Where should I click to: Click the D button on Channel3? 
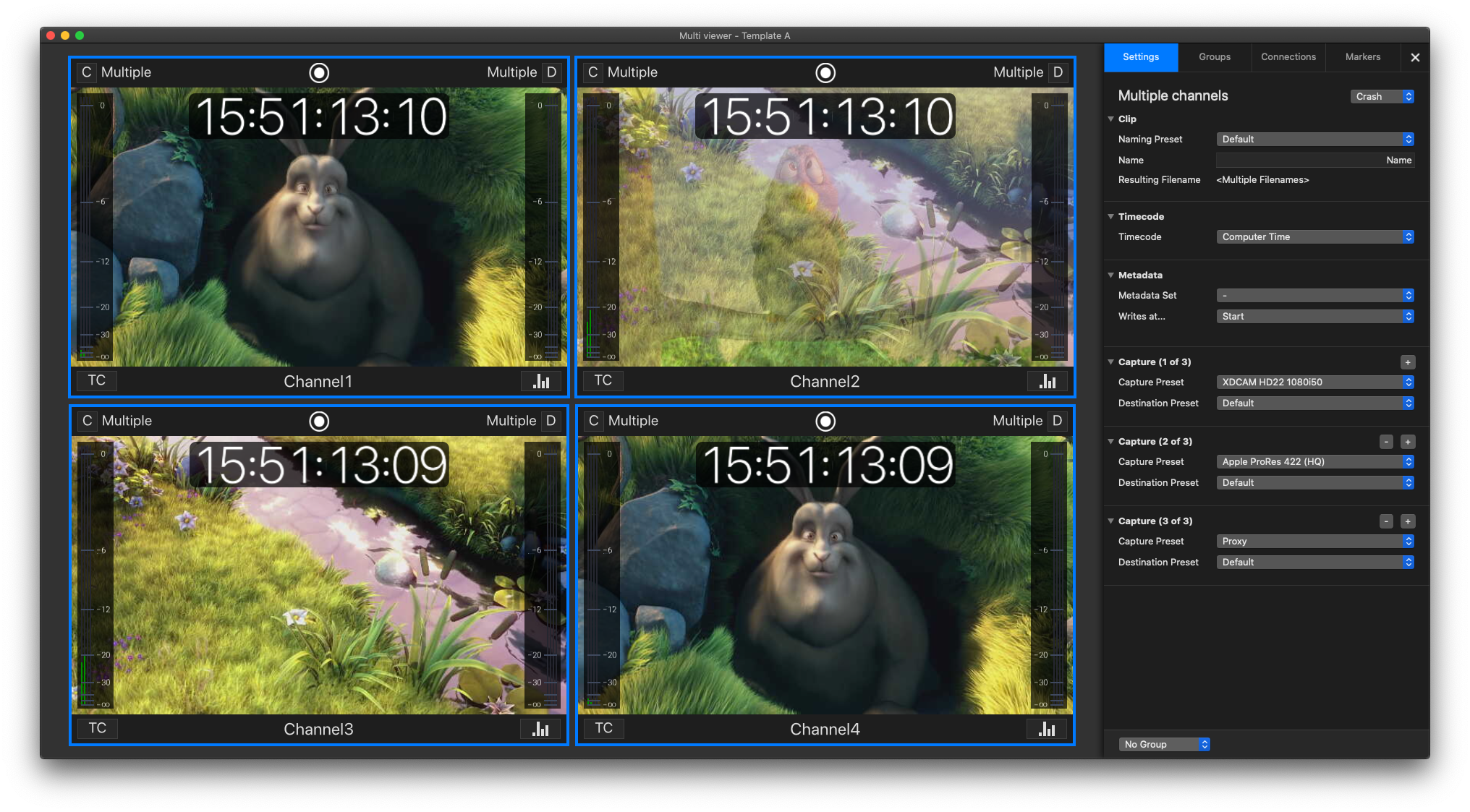click(x=551, y=421)
